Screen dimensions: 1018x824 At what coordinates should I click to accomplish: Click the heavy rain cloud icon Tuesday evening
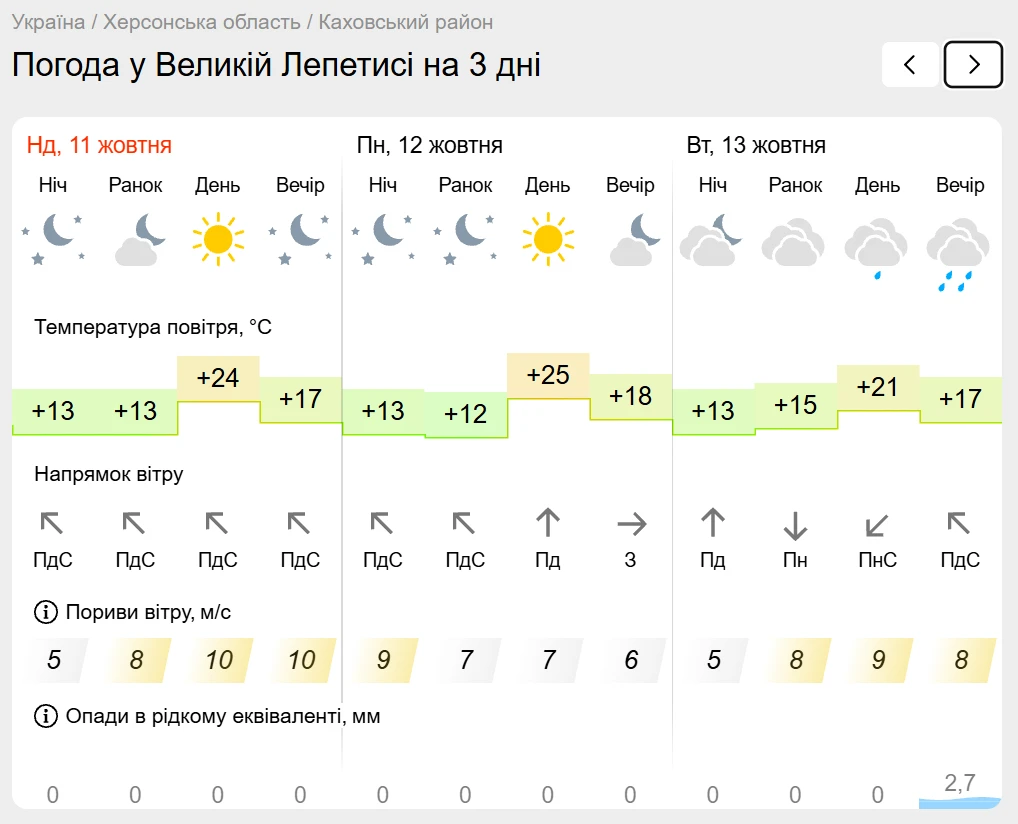(x=958, y=255)
